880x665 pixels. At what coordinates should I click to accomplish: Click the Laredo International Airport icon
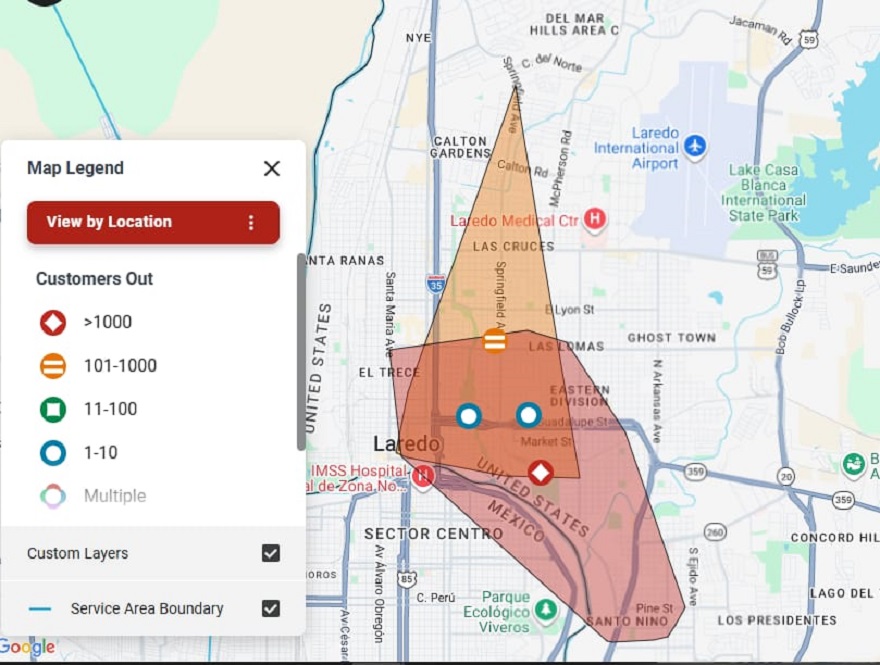click(695, 147)
